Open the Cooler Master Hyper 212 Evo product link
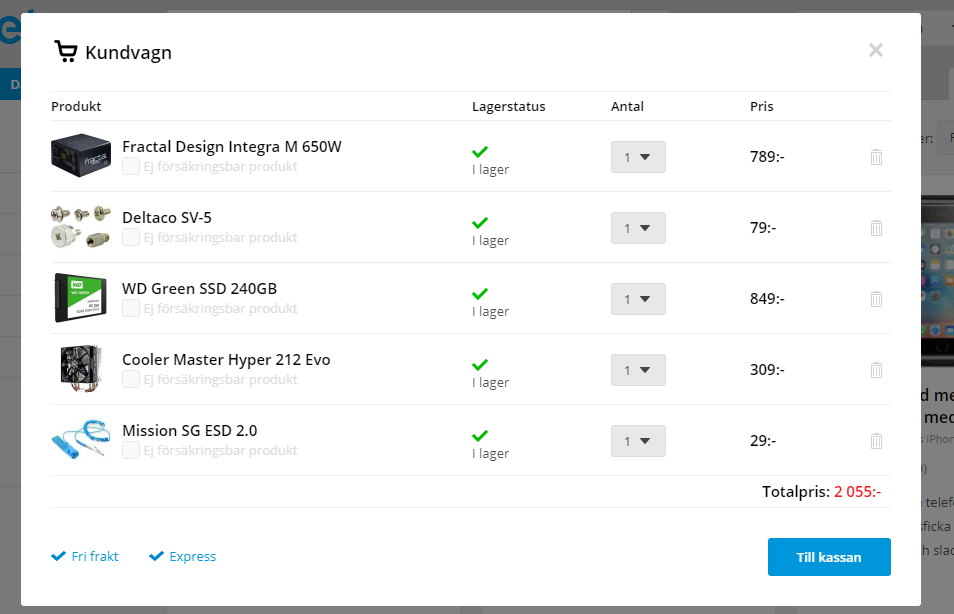The width and height of the screenshot is (954, 614). click(226, 360)
